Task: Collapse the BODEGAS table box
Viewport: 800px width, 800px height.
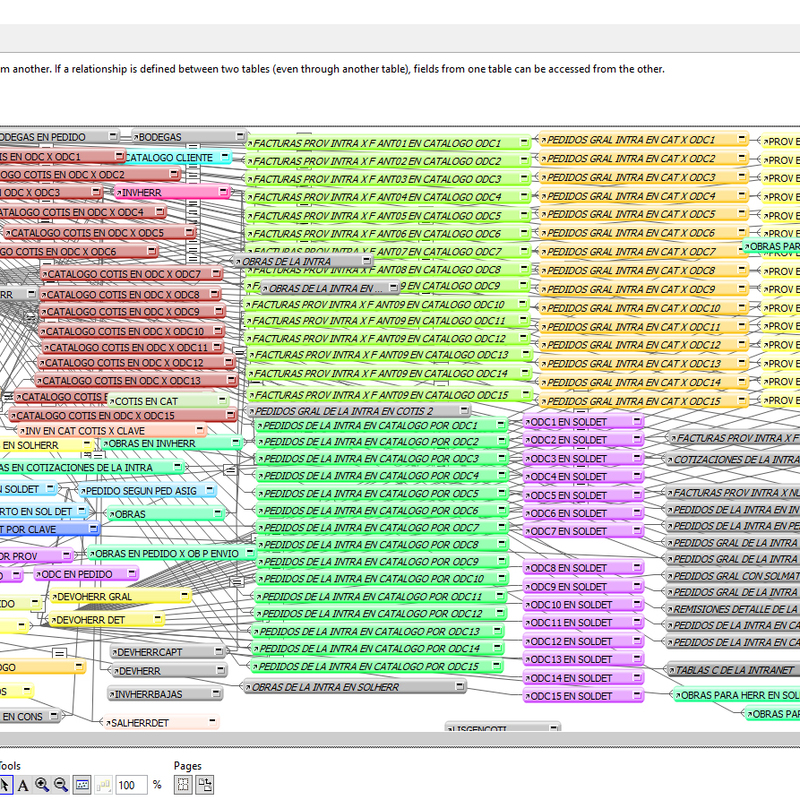Action: point(238,137)
